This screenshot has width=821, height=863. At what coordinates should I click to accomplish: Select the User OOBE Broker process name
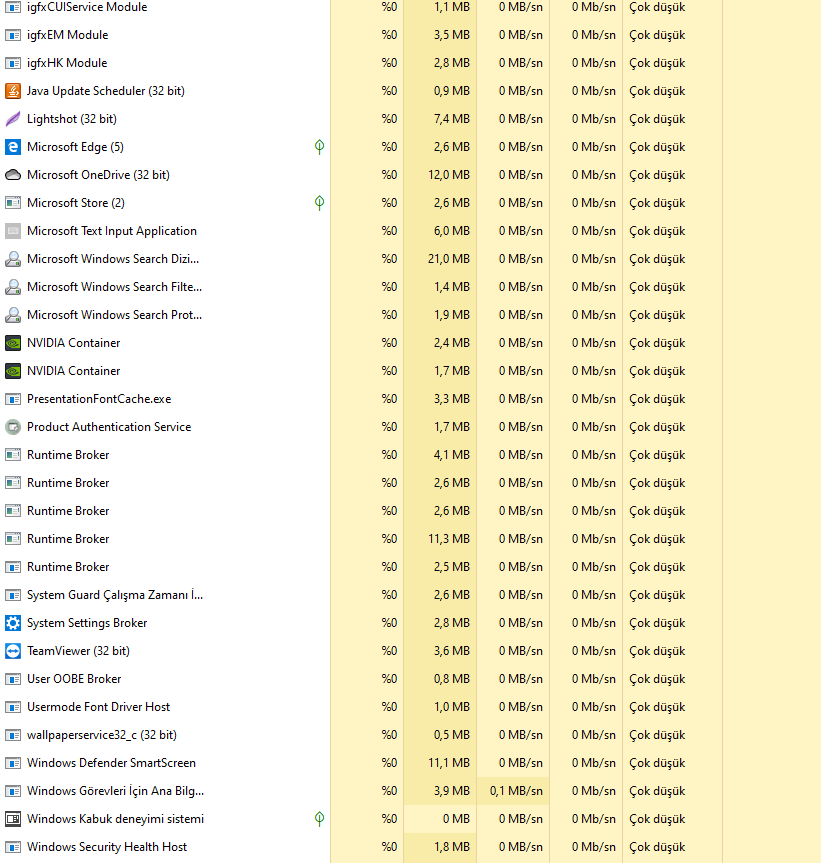74,679
